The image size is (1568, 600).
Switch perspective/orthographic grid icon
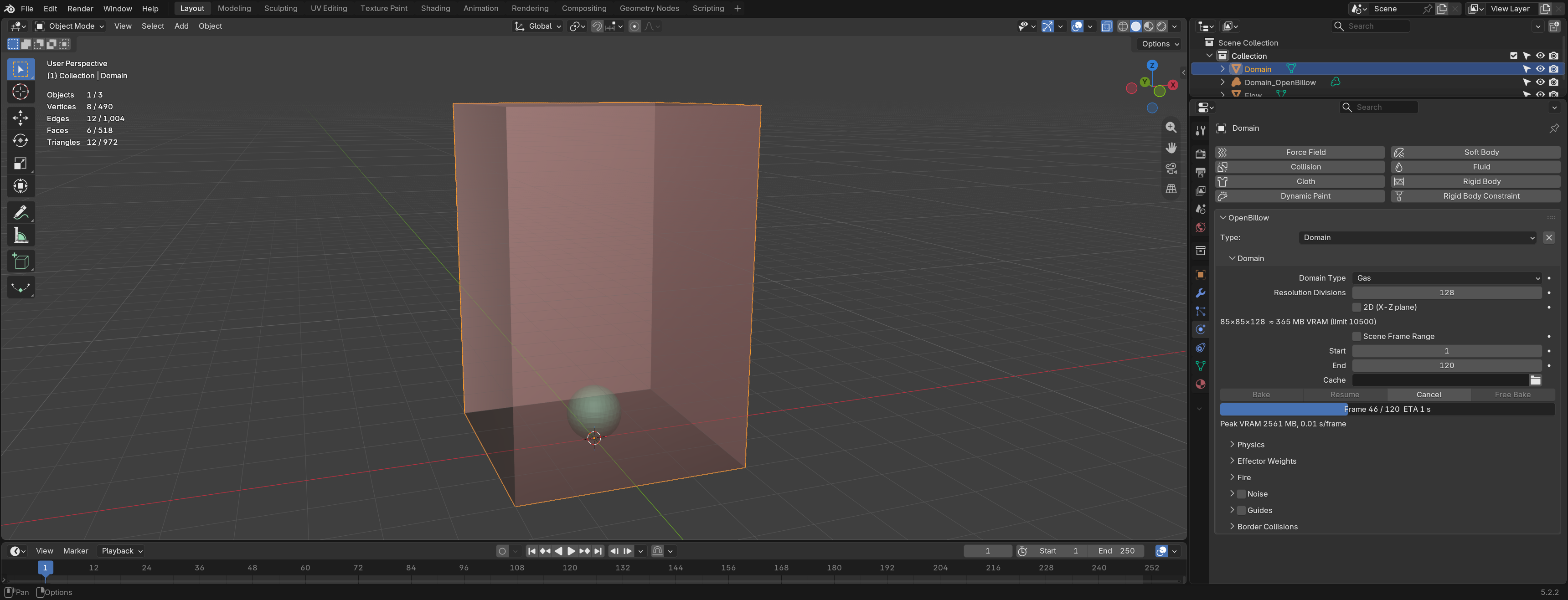point(1171,189)
